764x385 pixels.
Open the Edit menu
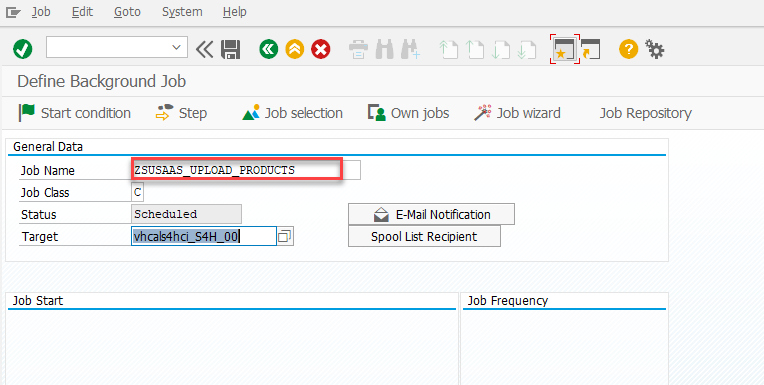[82, 12]
